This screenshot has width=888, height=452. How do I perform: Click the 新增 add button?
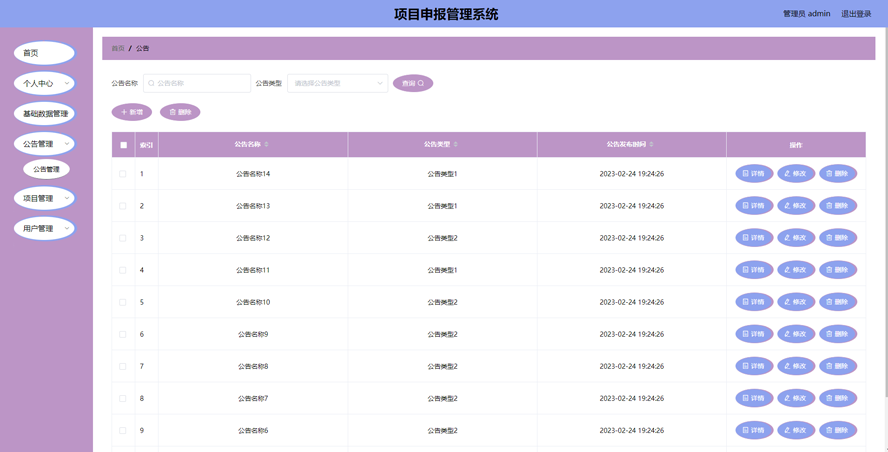tap(131, 112)
